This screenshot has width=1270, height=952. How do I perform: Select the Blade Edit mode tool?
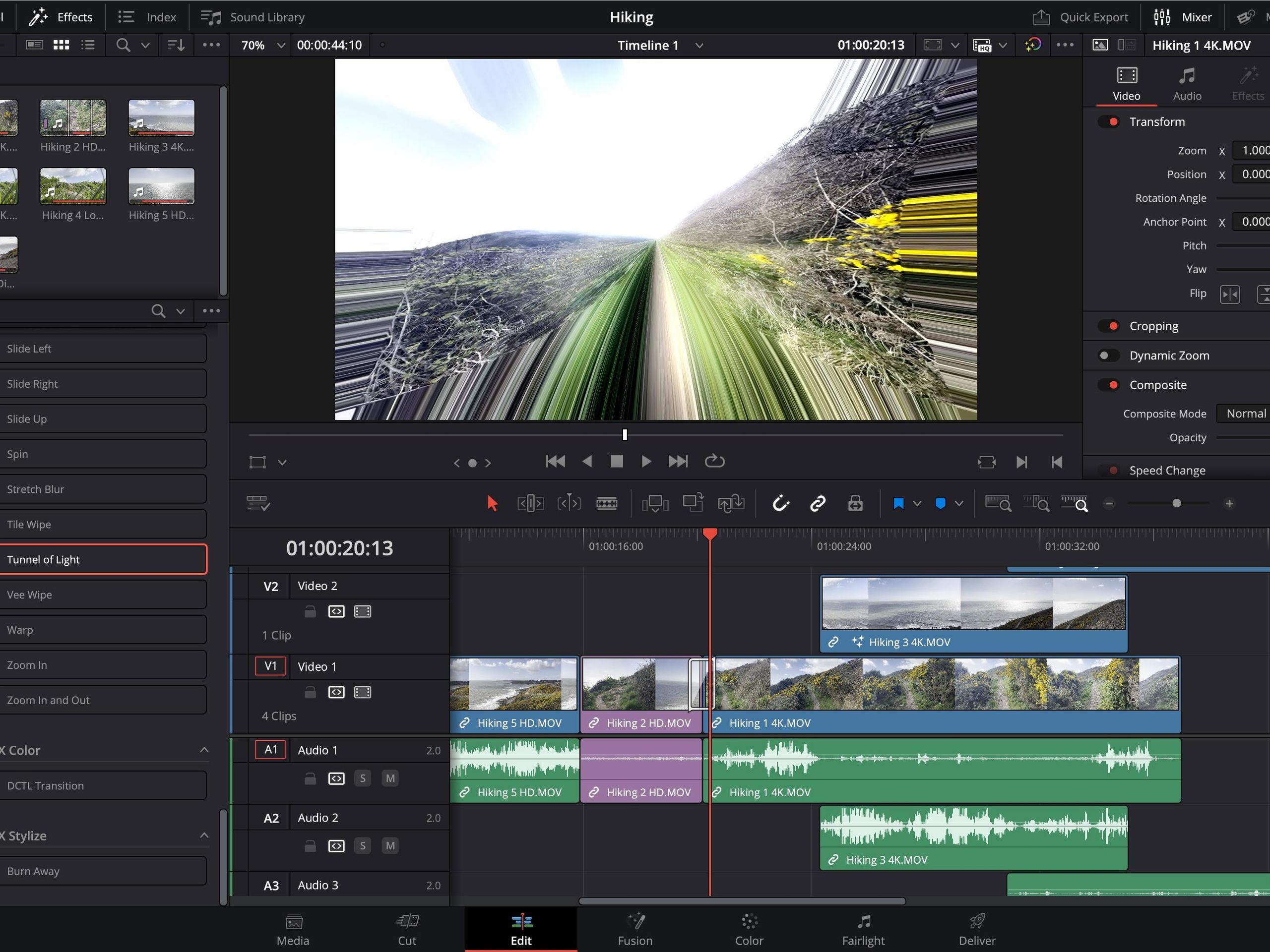click(607, 503)
